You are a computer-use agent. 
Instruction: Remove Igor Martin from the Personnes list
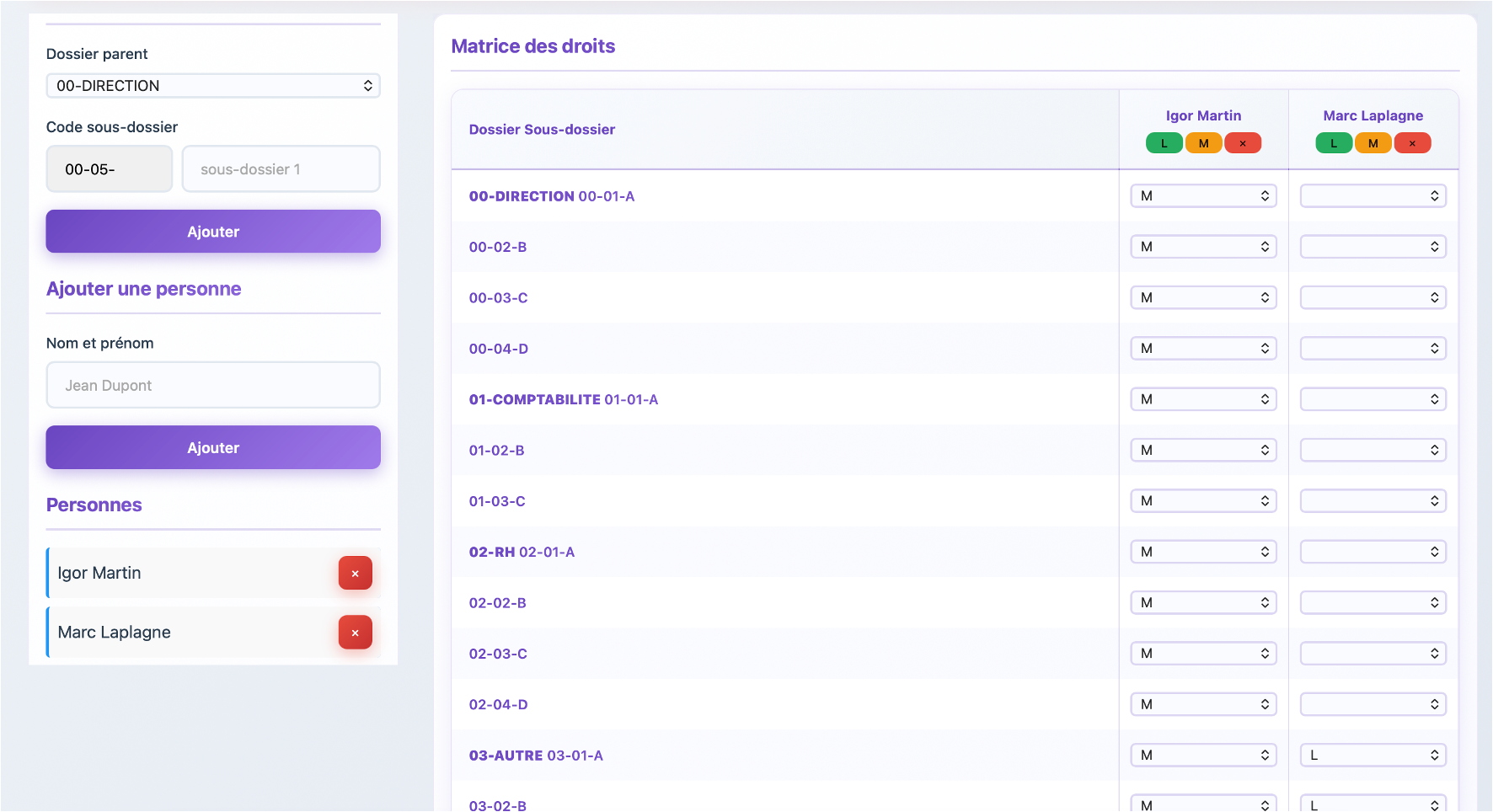355,573
